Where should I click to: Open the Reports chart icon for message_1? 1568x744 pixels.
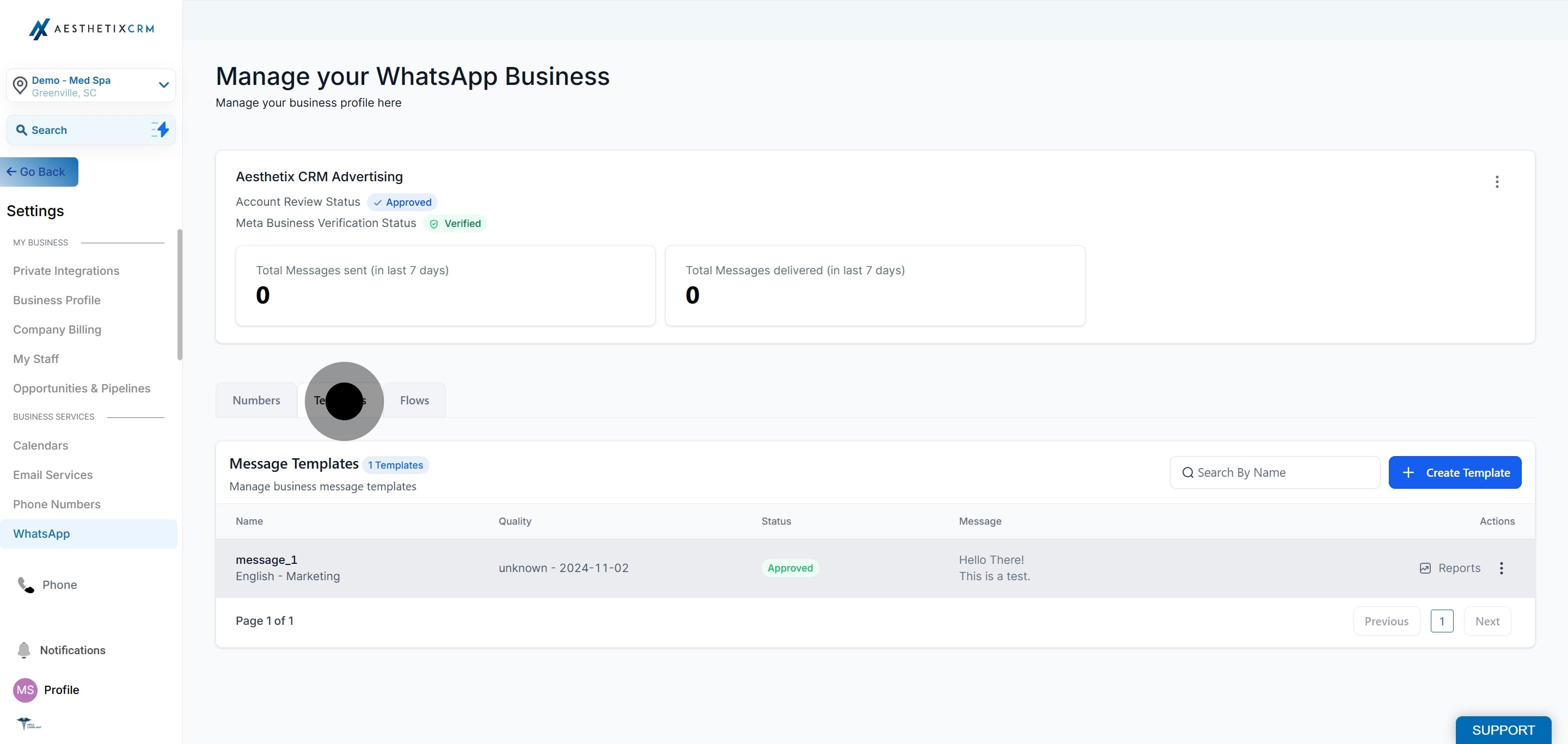click(1425, 568)
